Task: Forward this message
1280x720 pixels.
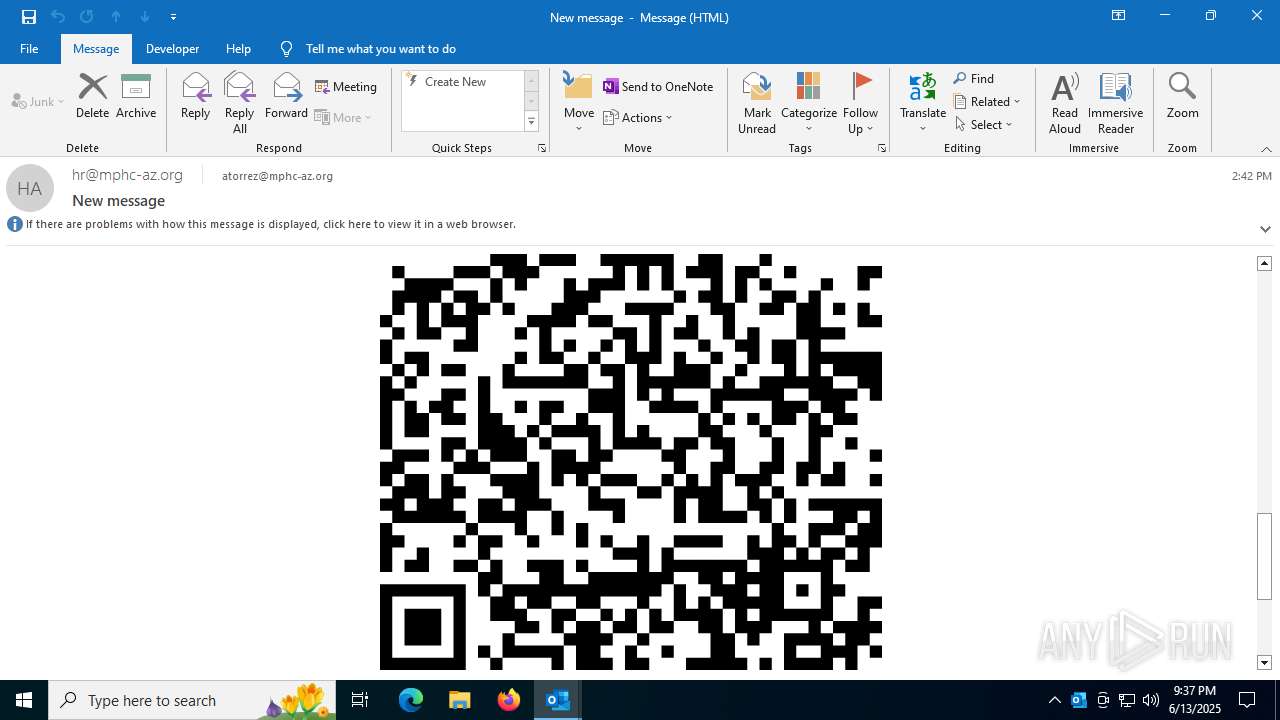Action: 286,96
